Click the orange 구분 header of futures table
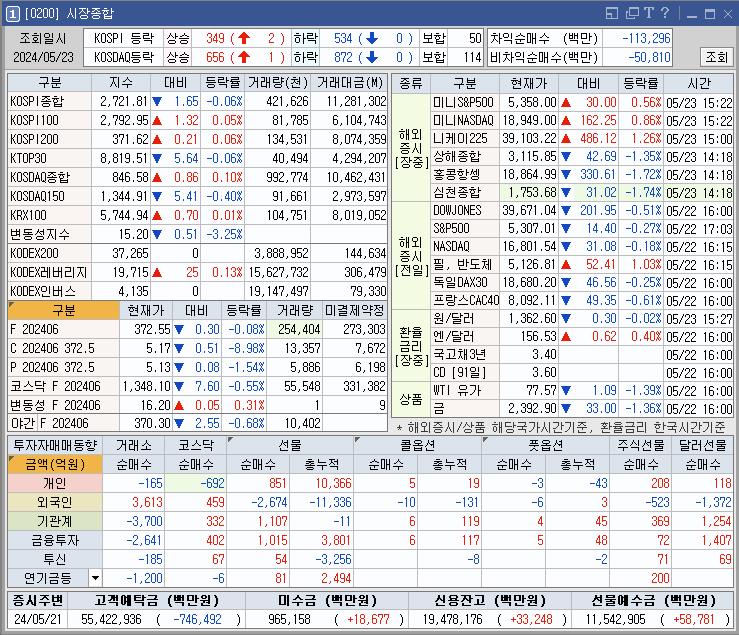 coord(64,310)
